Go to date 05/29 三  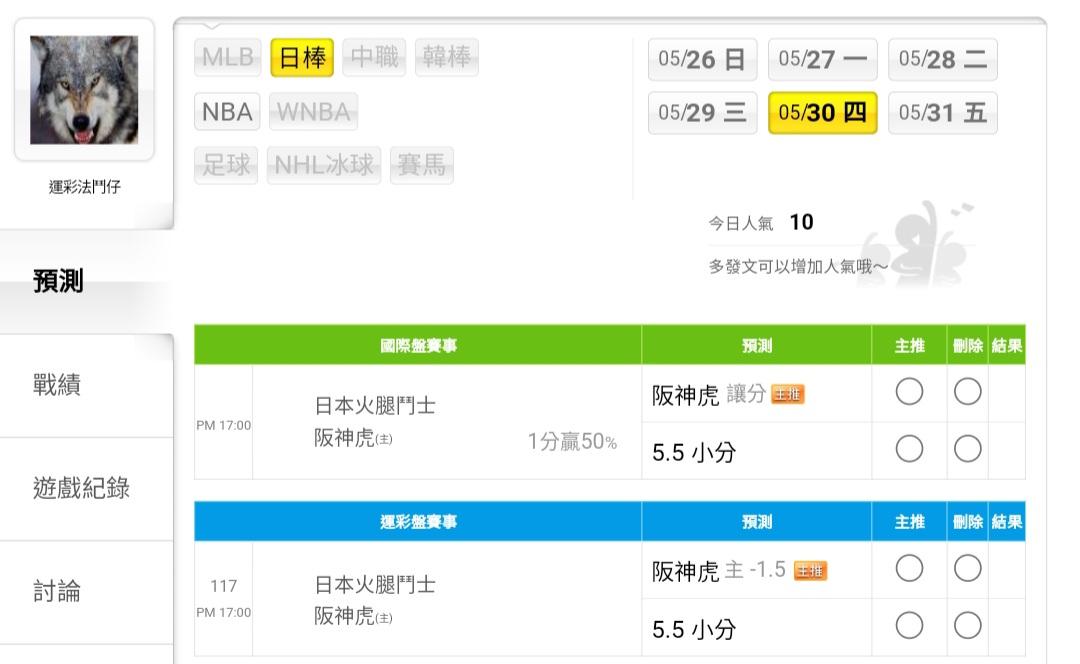702,113
